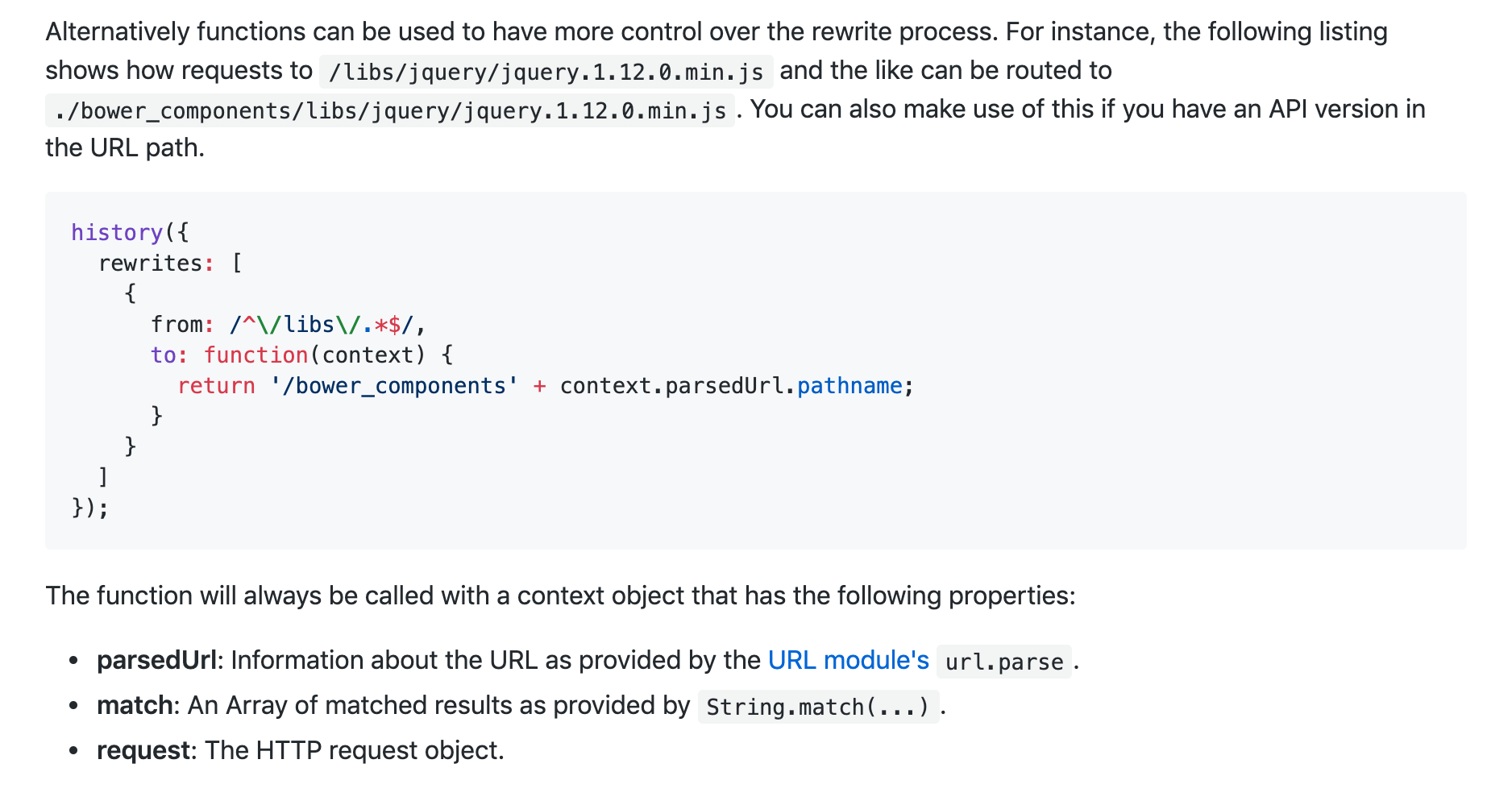
Task: Click the String.match(...) inline code
Action: (x=817, y=708)
